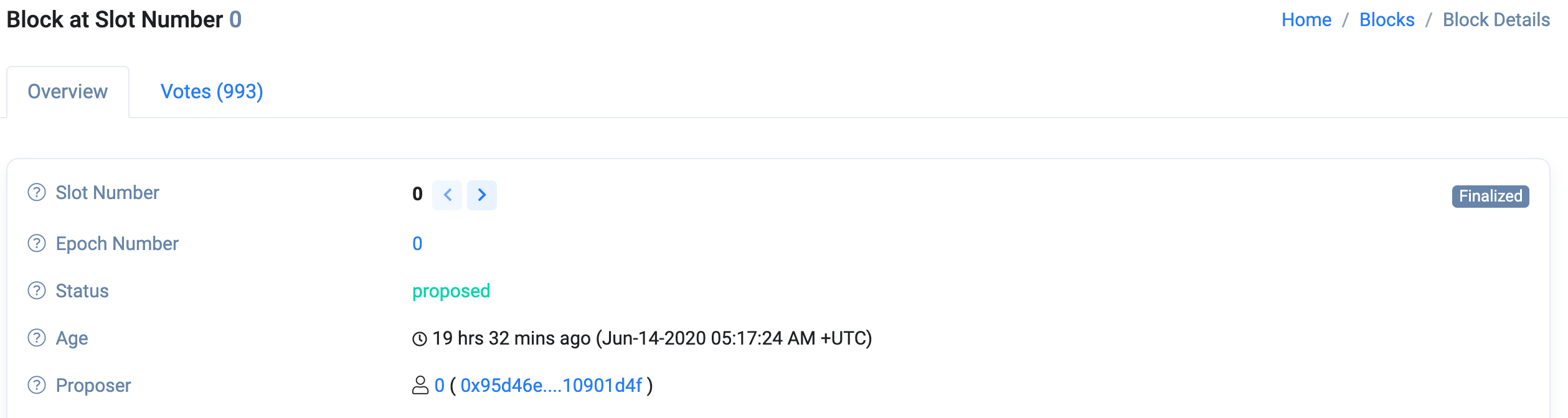Navigate to Blocks via the breadcrumb
1568x418 pixels.
tap(1387, 19)
